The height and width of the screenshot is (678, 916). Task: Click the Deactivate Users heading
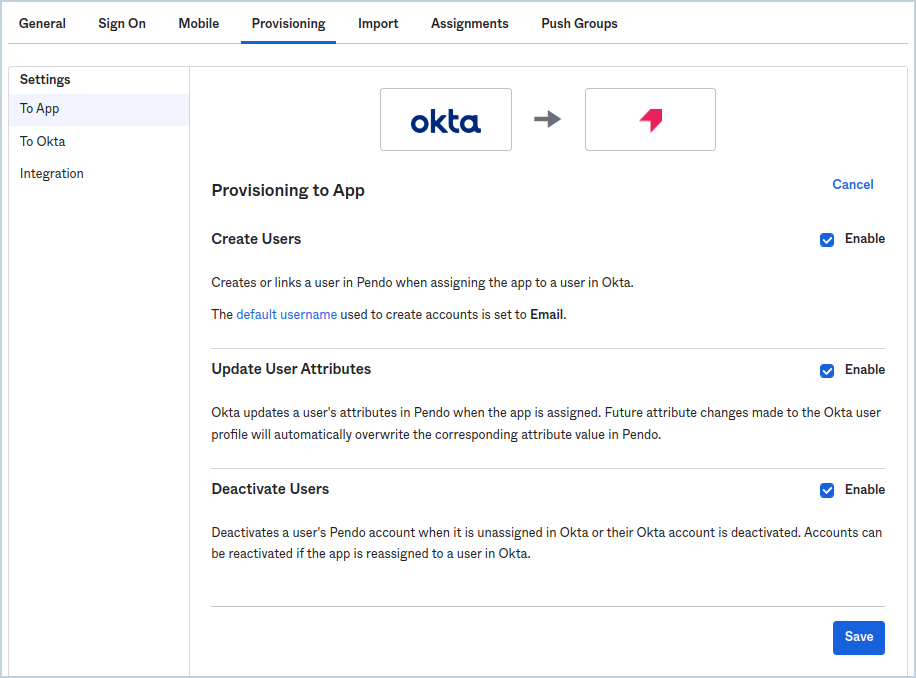[x=270, y=489]
